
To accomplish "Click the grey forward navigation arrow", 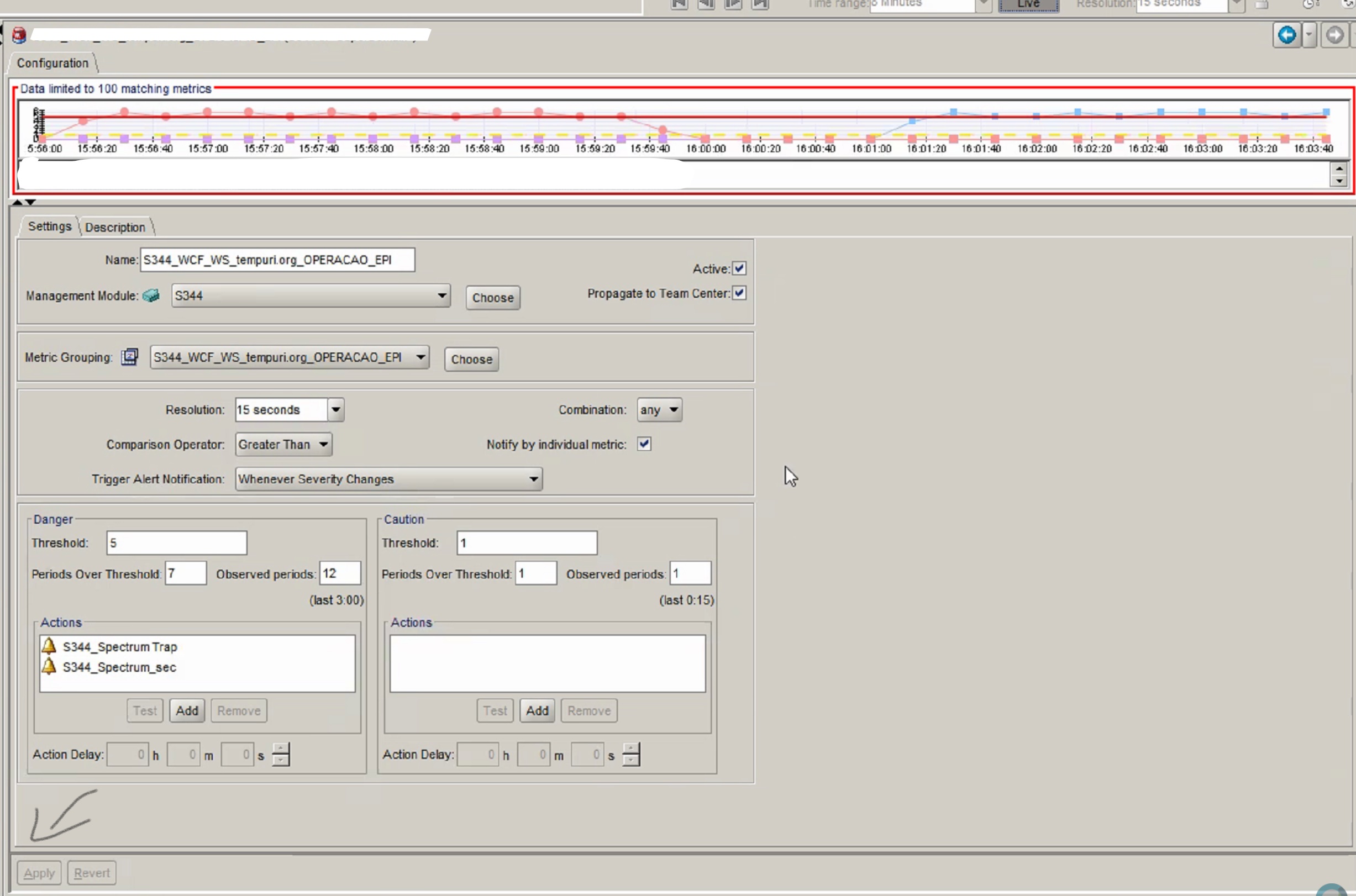I will [x=1335, y=35].
